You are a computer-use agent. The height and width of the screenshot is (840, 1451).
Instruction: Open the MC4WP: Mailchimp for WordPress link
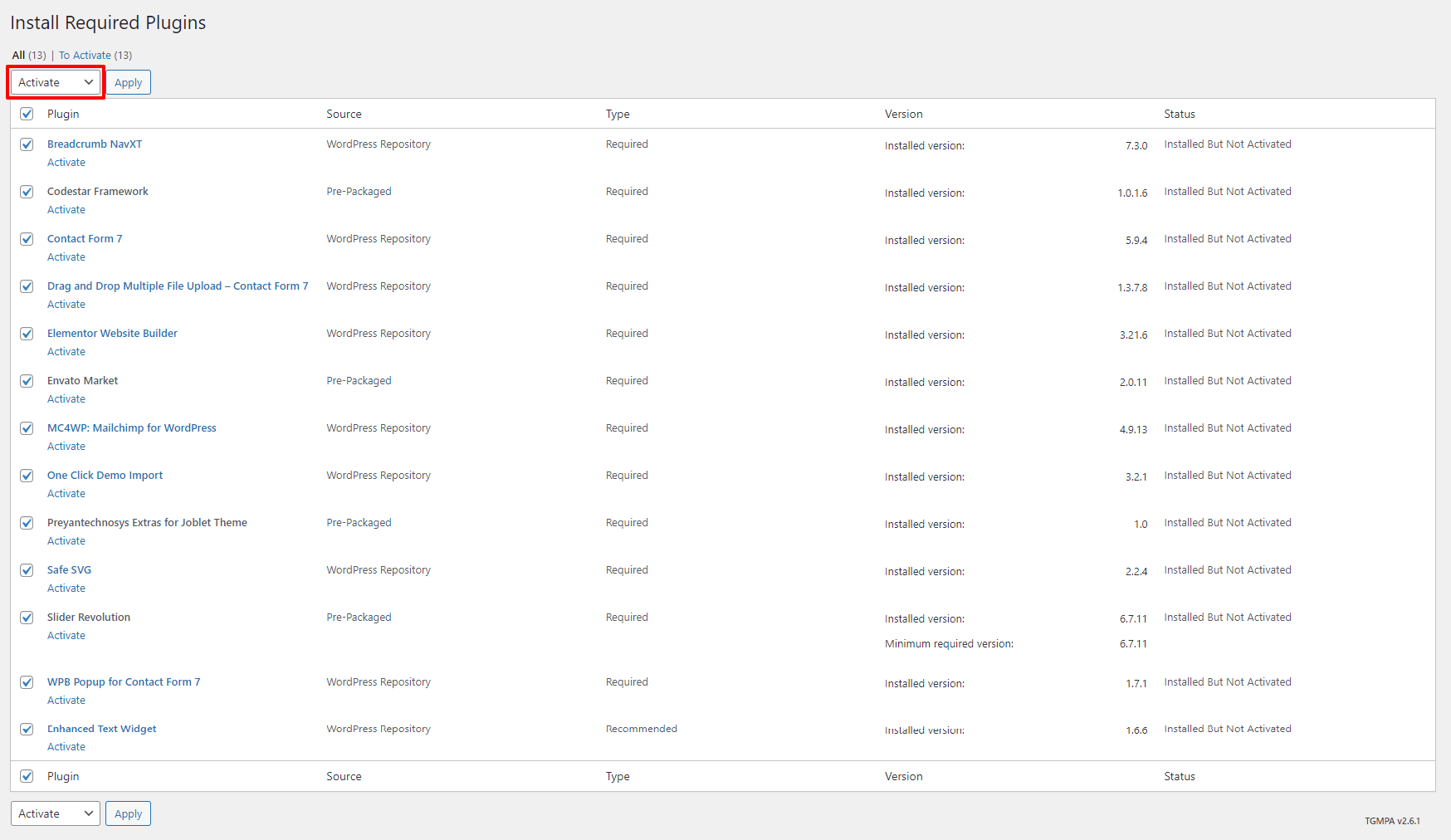[132, 428]
